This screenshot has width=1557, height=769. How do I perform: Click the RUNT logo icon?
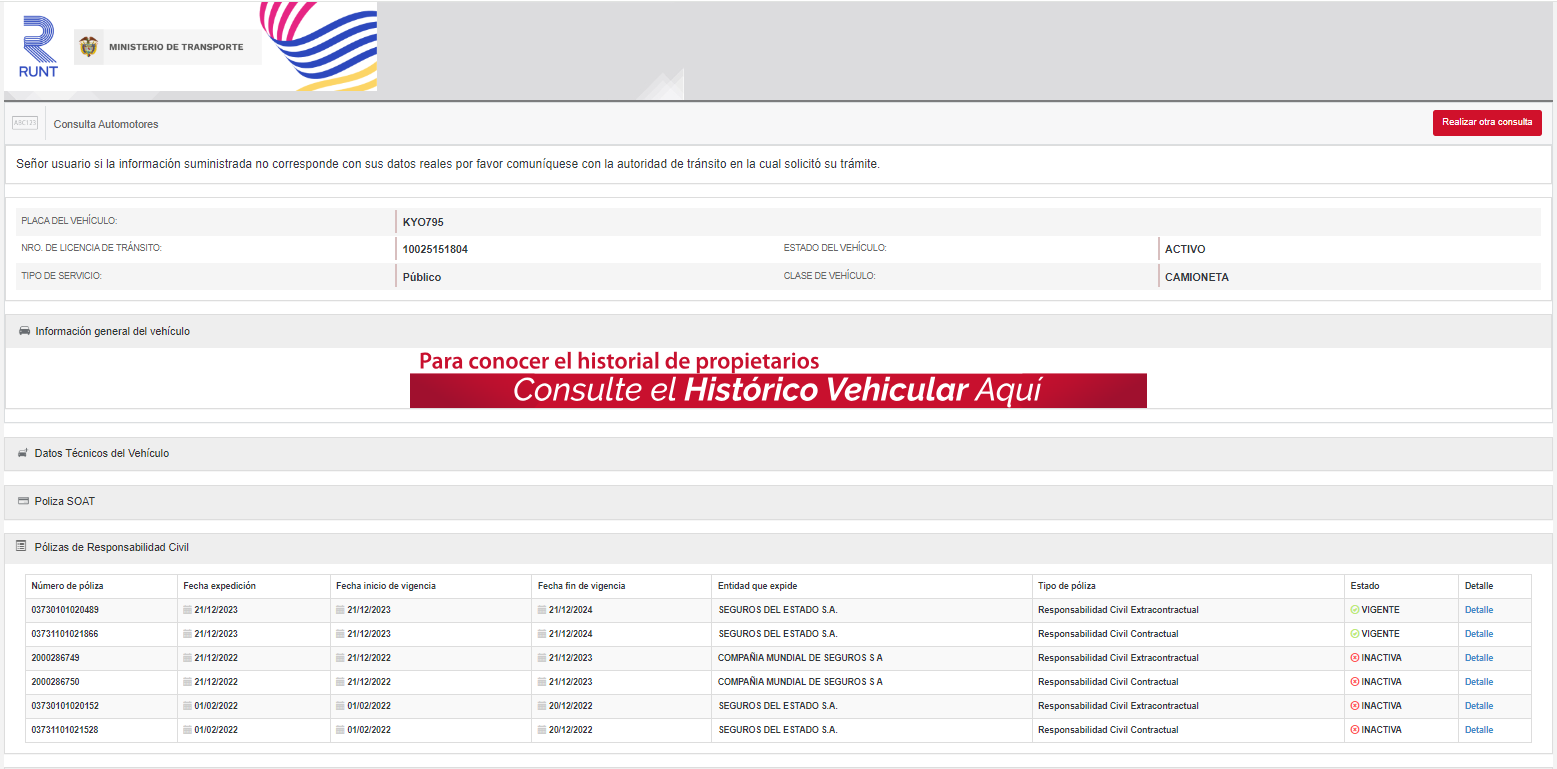pos(39,46)
